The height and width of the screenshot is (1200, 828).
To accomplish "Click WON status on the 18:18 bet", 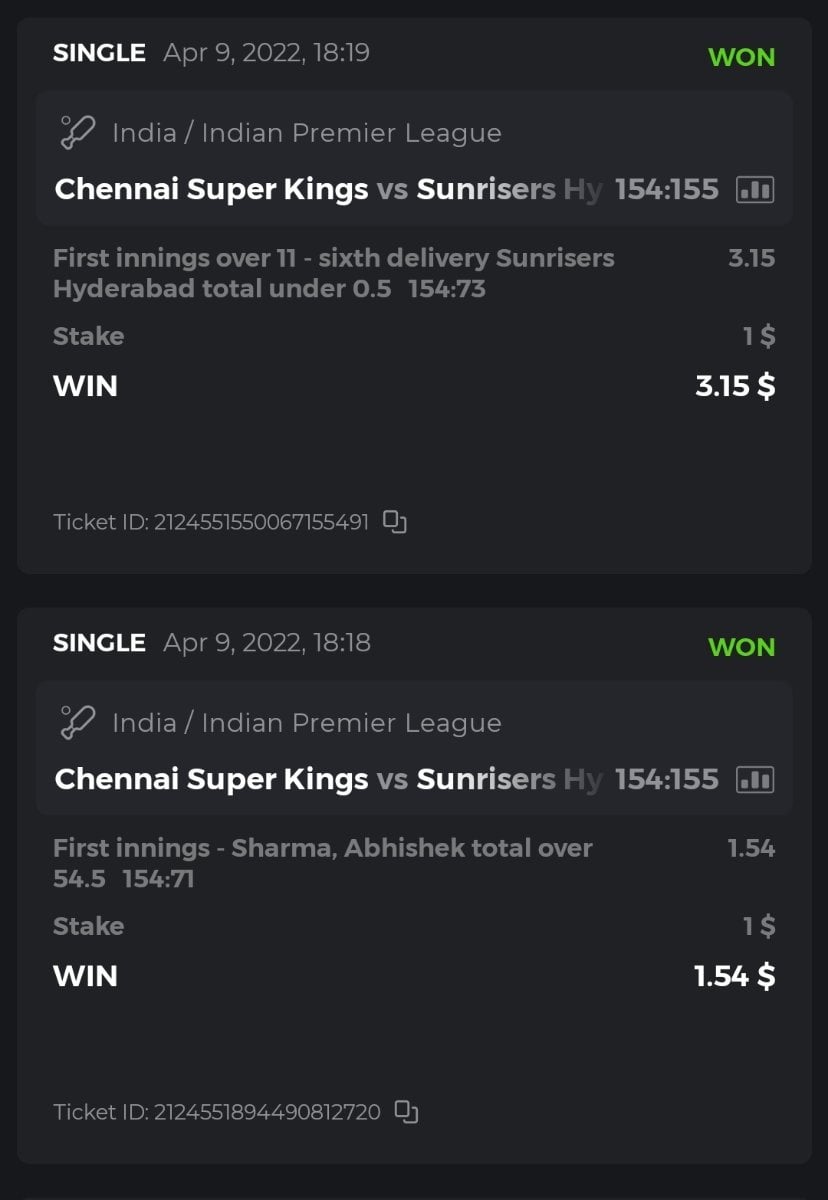I will (741, 647).
